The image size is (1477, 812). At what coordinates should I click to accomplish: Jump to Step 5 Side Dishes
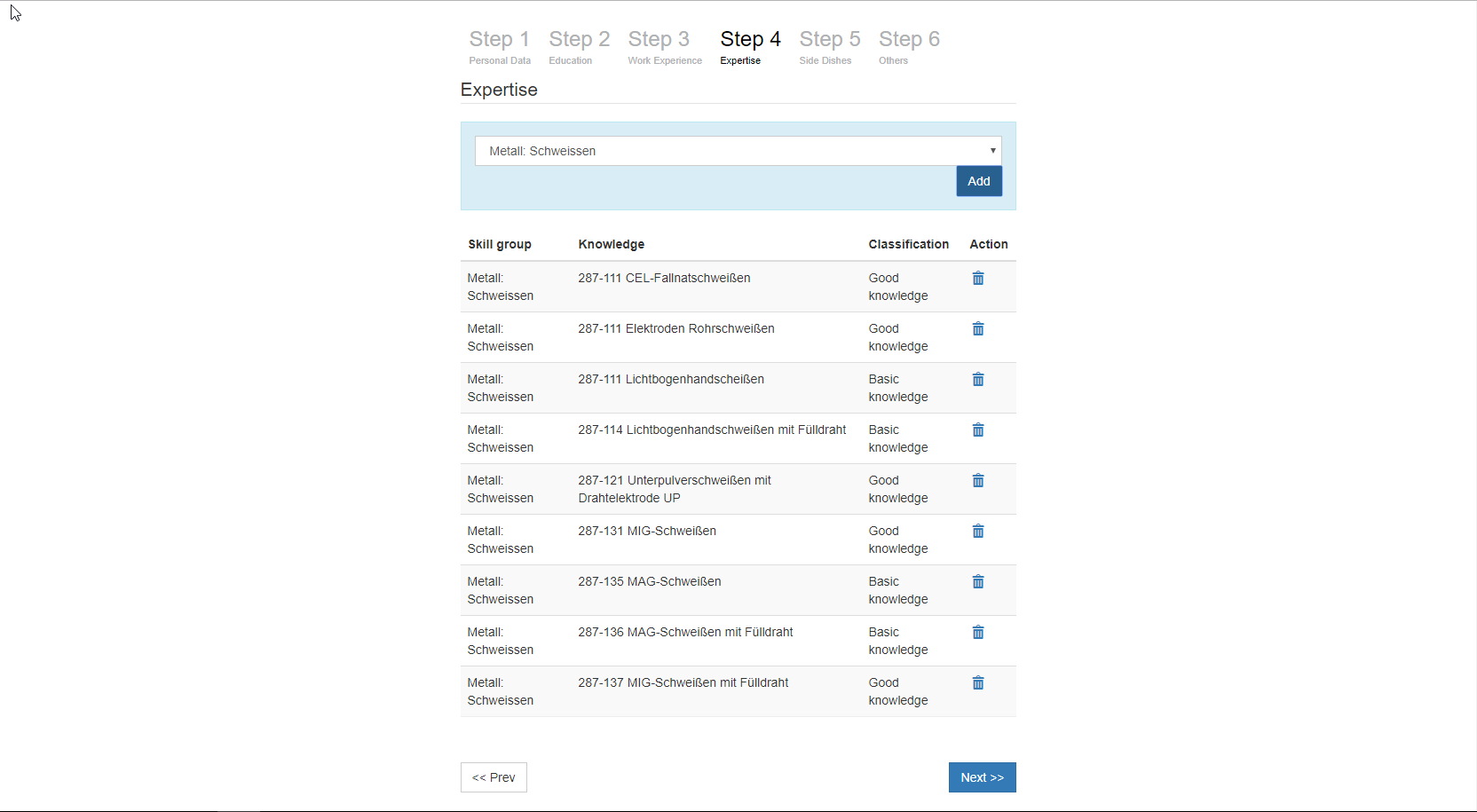(829, 47)
